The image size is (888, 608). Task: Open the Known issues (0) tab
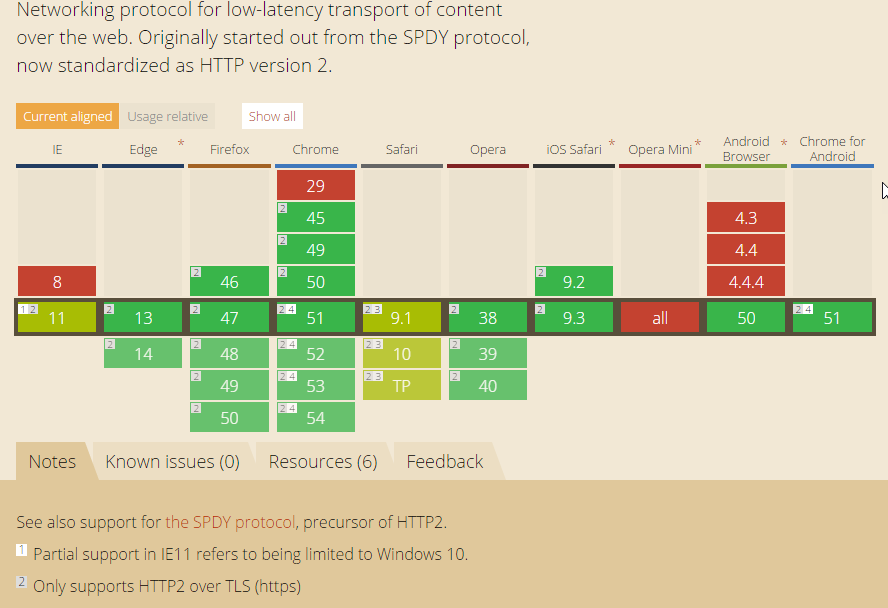tap(172, 461)
